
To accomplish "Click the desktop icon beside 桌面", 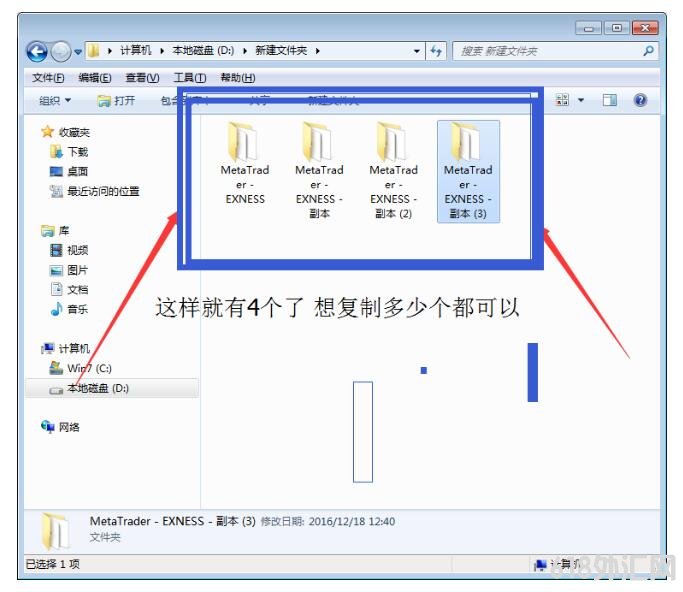I will 56,171.
